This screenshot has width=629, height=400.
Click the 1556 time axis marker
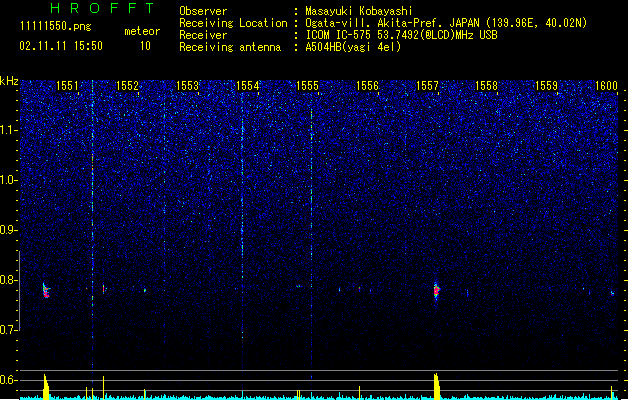[x=367, y=86]
